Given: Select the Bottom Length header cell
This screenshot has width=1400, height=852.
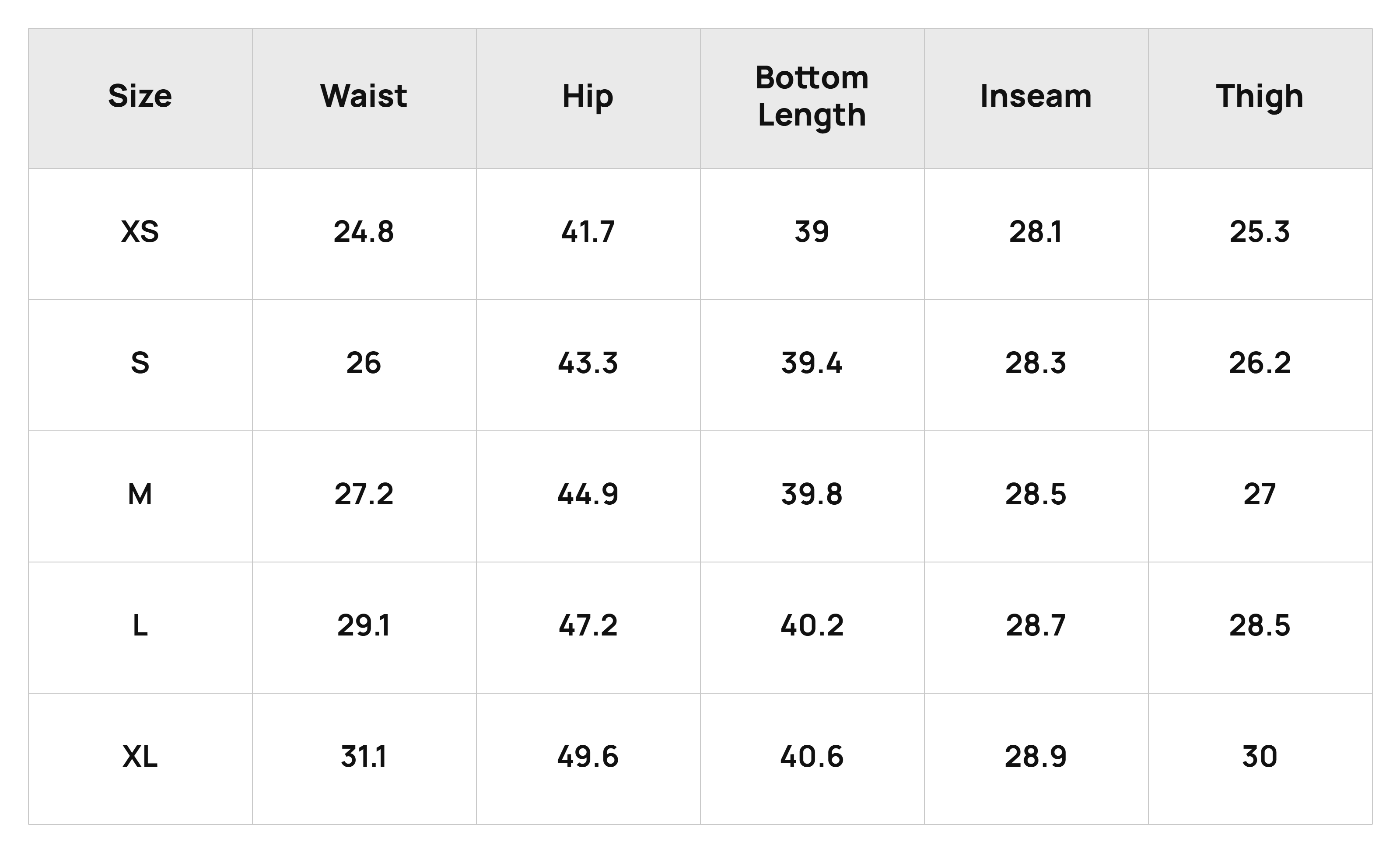Looking at the screenshot, I should 812,98.
